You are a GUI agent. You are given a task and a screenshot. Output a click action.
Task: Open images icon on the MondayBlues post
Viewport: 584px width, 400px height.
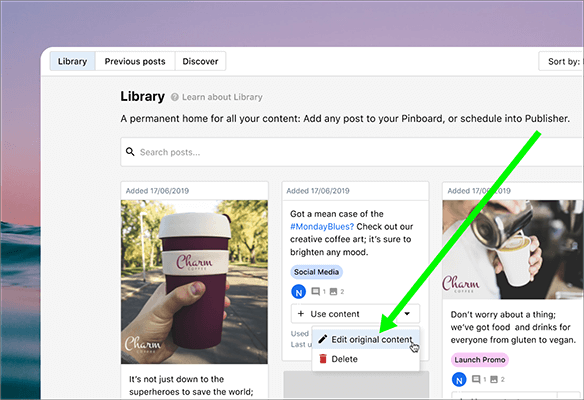point(333,291)
